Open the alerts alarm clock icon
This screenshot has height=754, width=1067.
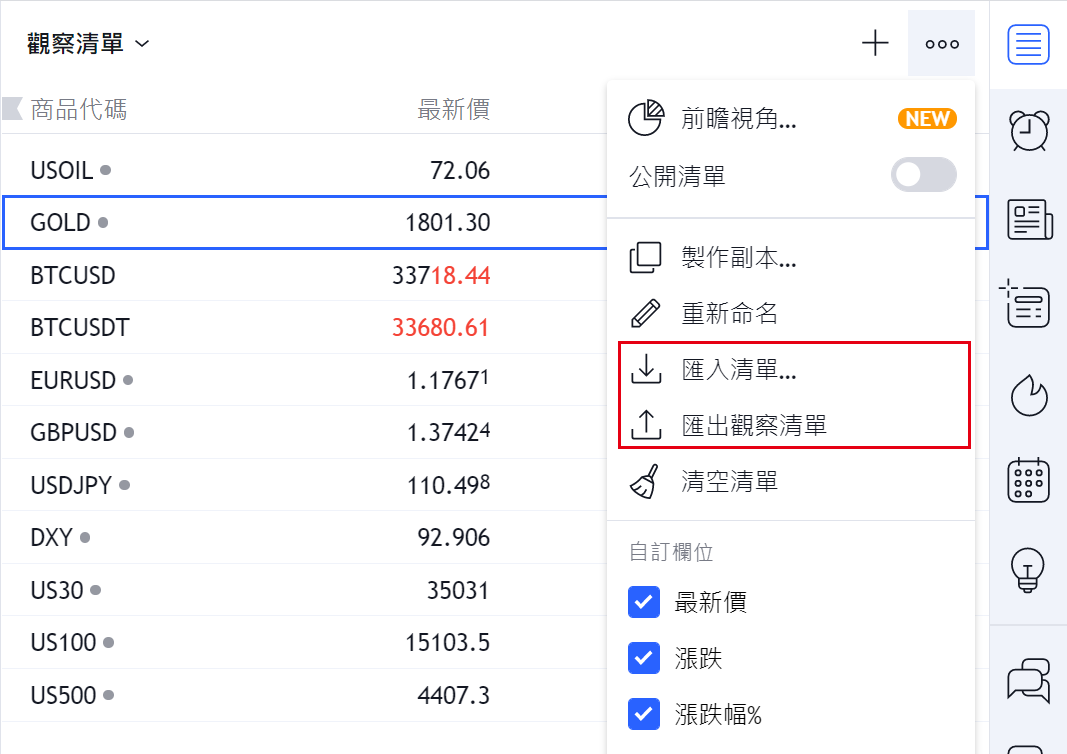(1029, 130)
